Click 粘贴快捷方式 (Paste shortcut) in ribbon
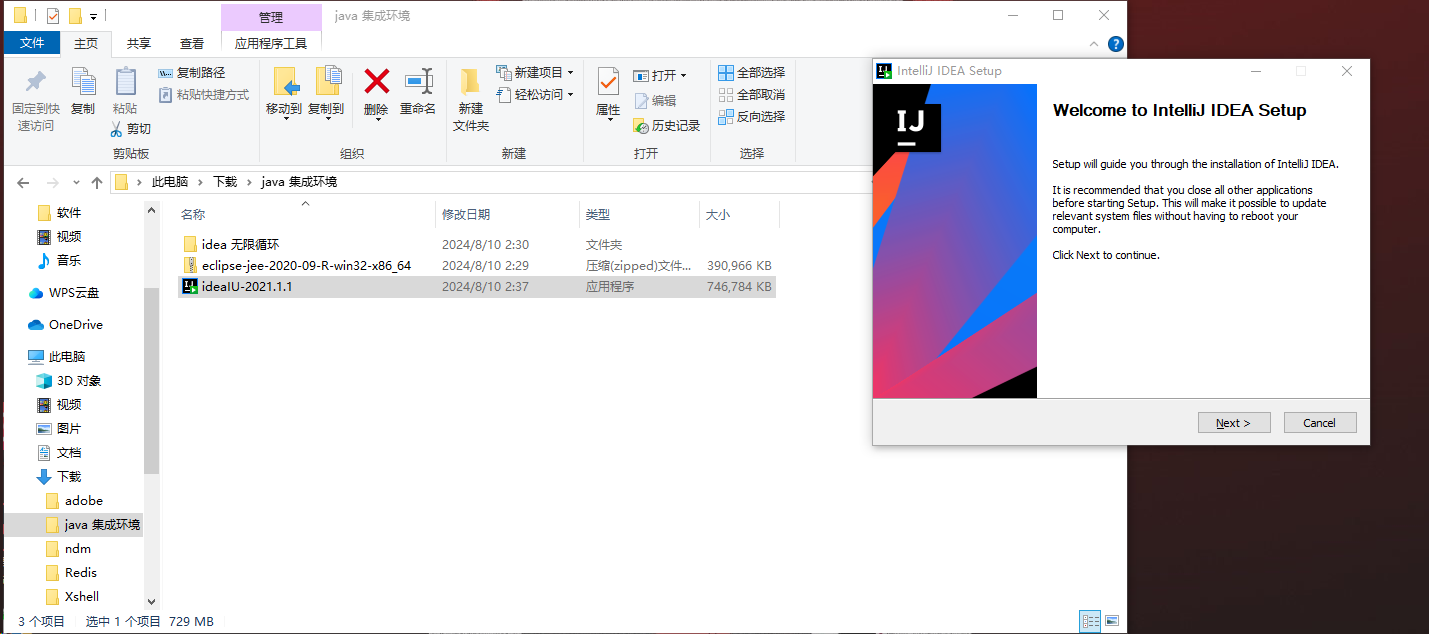Viewport: 1429px width, 634px height. [204, 95]
